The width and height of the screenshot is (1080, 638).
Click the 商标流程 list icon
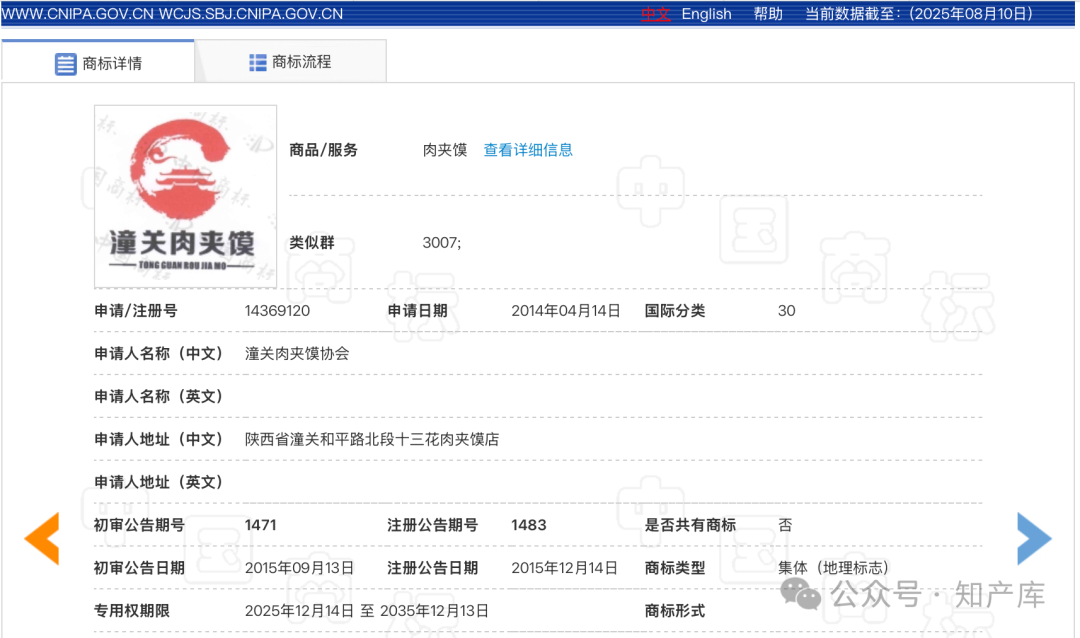258,63
